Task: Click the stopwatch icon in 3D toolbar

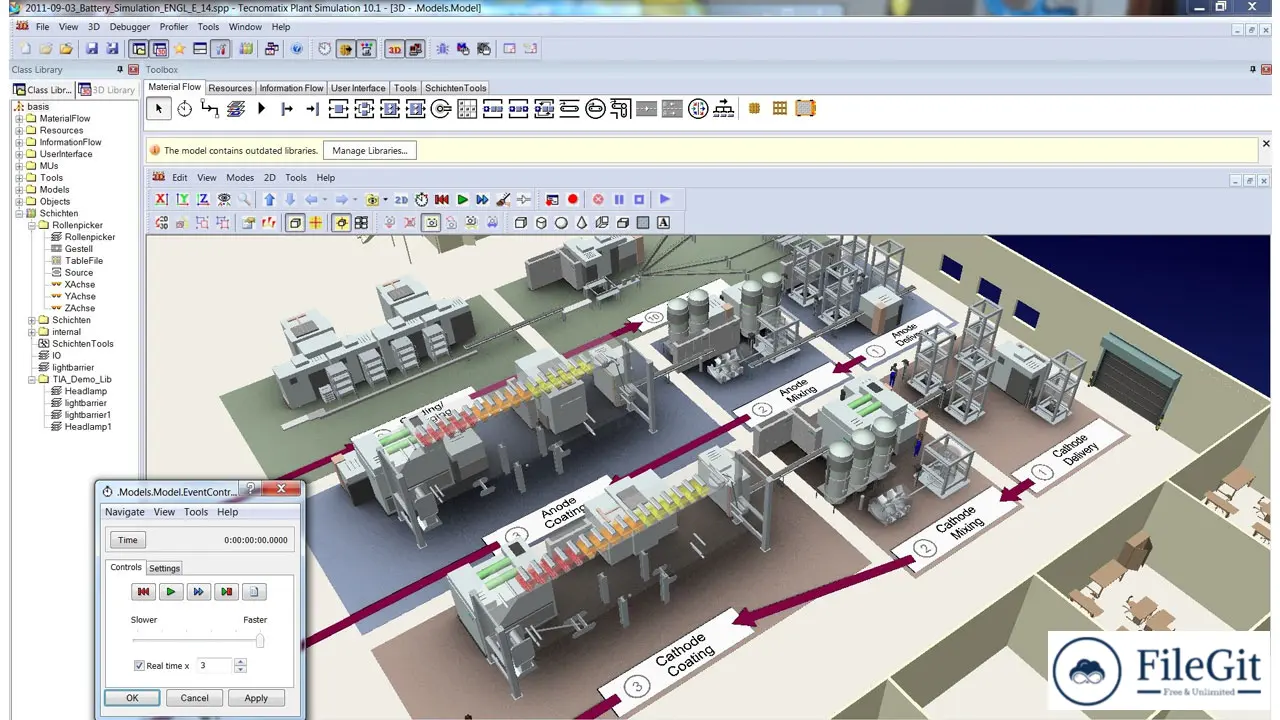Action: (x=422, y=200)
